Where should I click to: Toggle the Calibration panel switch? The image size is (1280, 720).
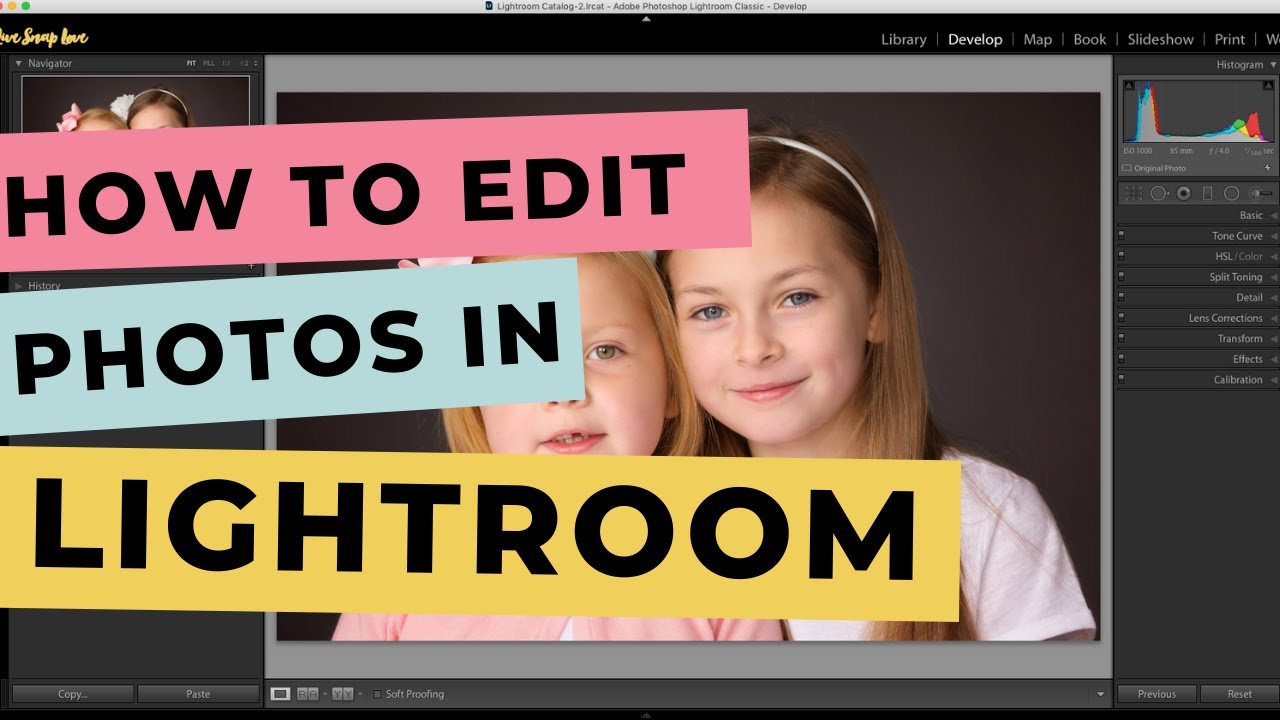coord(1121,379)
